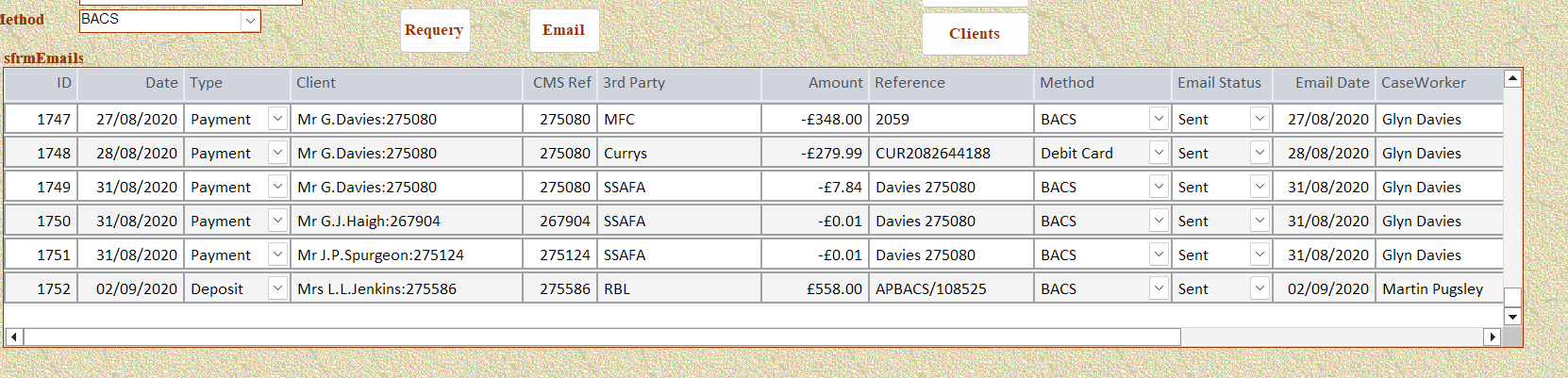This screenshot has width=1568, height=378.
Task: Open Type dropdown for the Deposit row
Action: [277, 288]
